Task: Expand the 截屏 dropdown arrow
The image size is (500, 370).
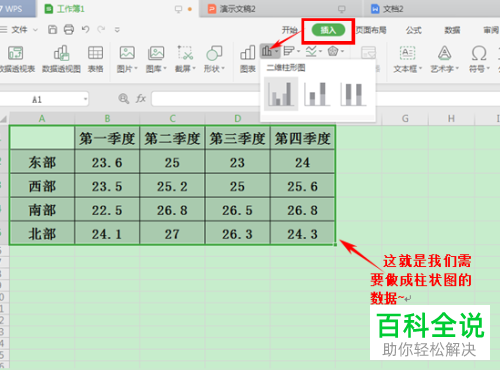Action: coord(194,68)
